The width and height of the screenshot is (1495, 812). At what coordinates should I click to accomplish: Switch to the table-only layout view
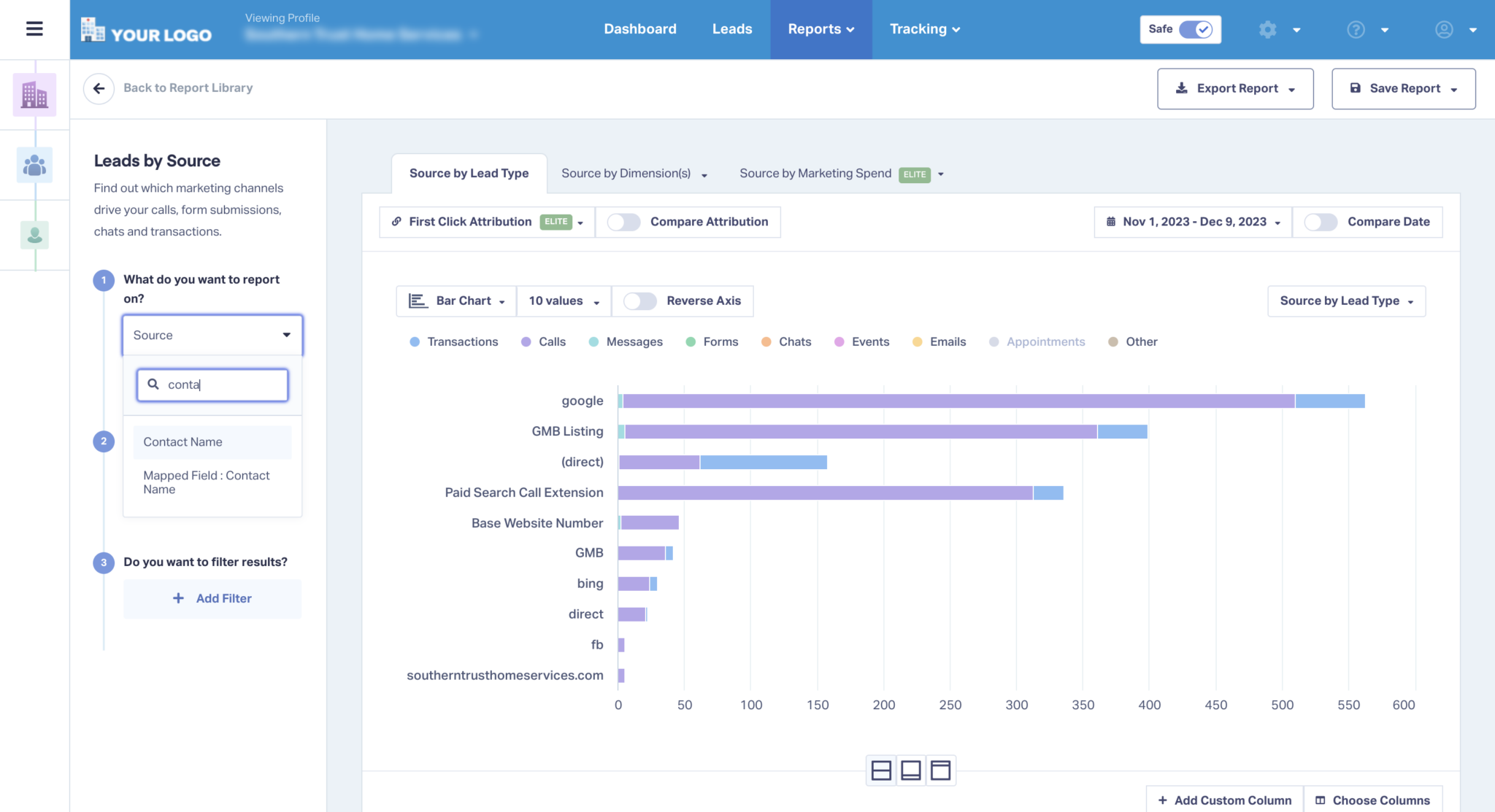point(942,770)
